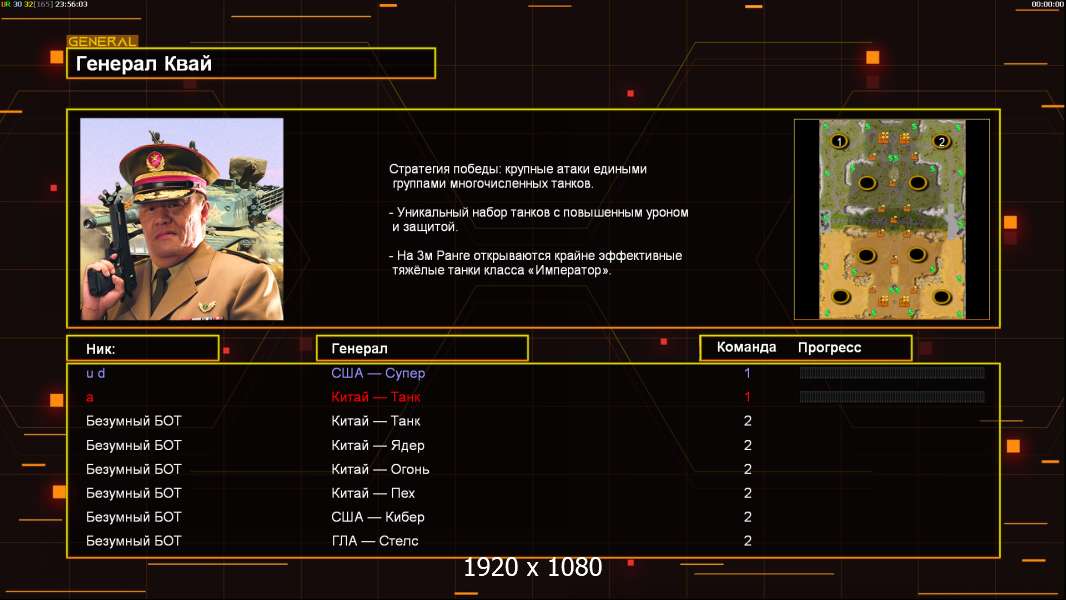Click the red "Китай — Танк" entry
1066x600 pixels.
(376, 397)
